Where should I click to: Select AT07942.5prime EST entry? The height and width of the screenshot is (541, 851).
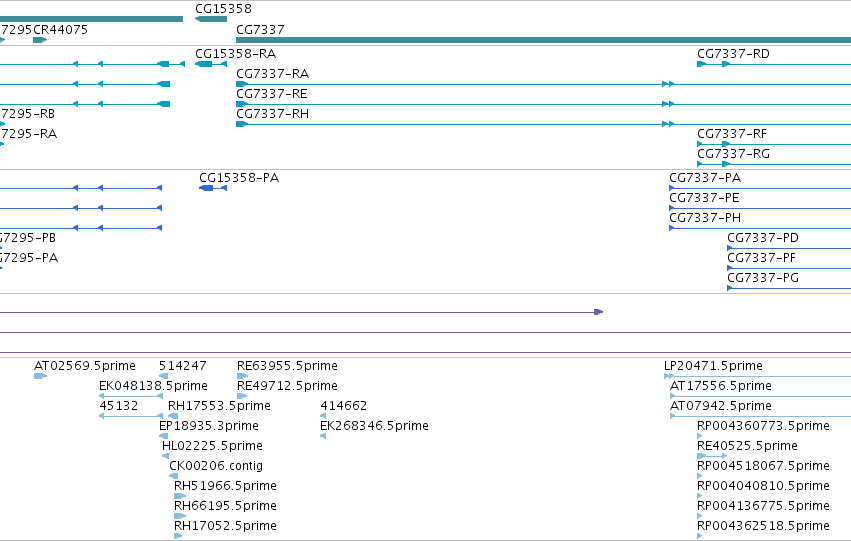[x=721, y=406]
